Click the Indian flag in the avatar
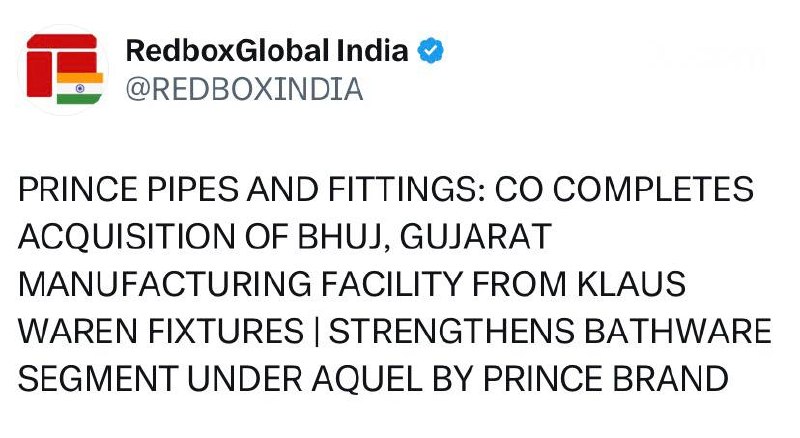 [x=79, y=87]
